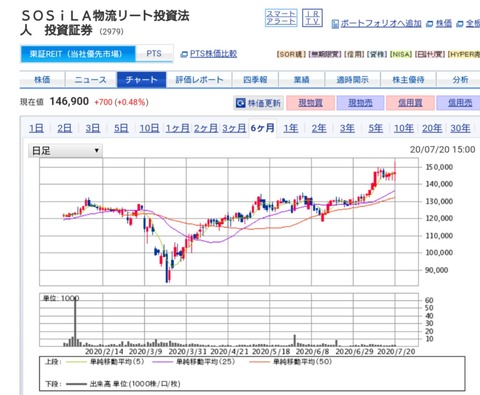Refresh price with 株価更新 button
The image size is (480, 395).
click(258, 103)
